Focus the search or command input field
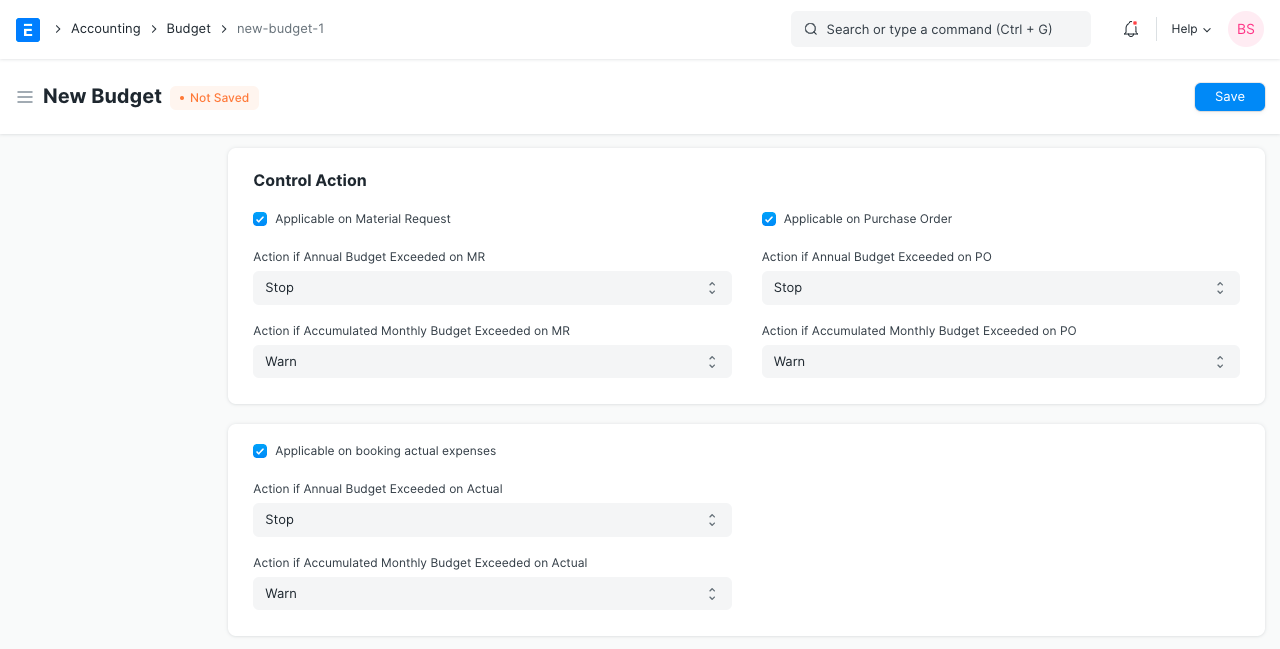This screenshot has width=1280, height=649. coord(950,30)
